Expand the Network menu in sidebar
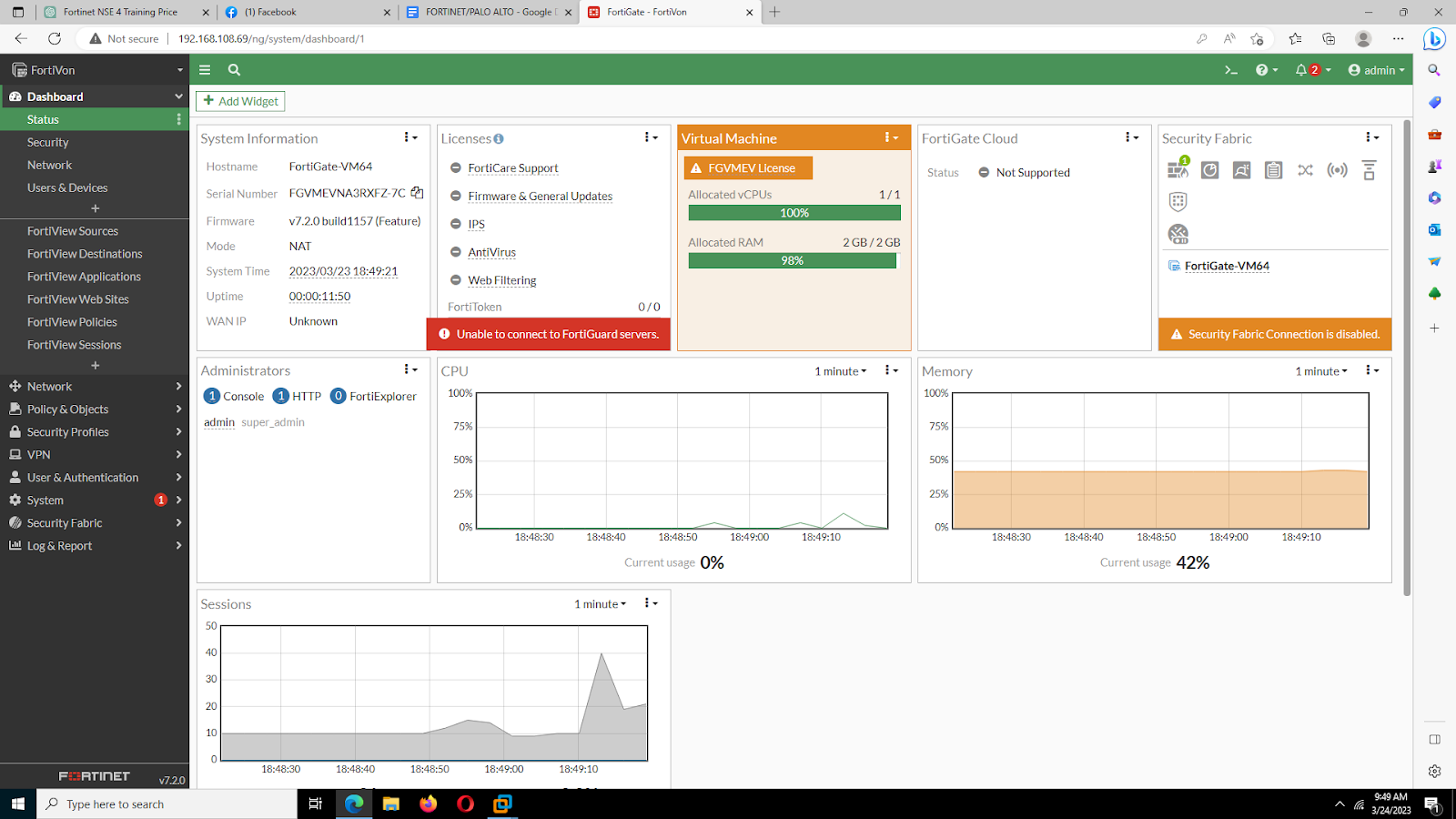The image size is (1456, 819). (x=95, y=386)
